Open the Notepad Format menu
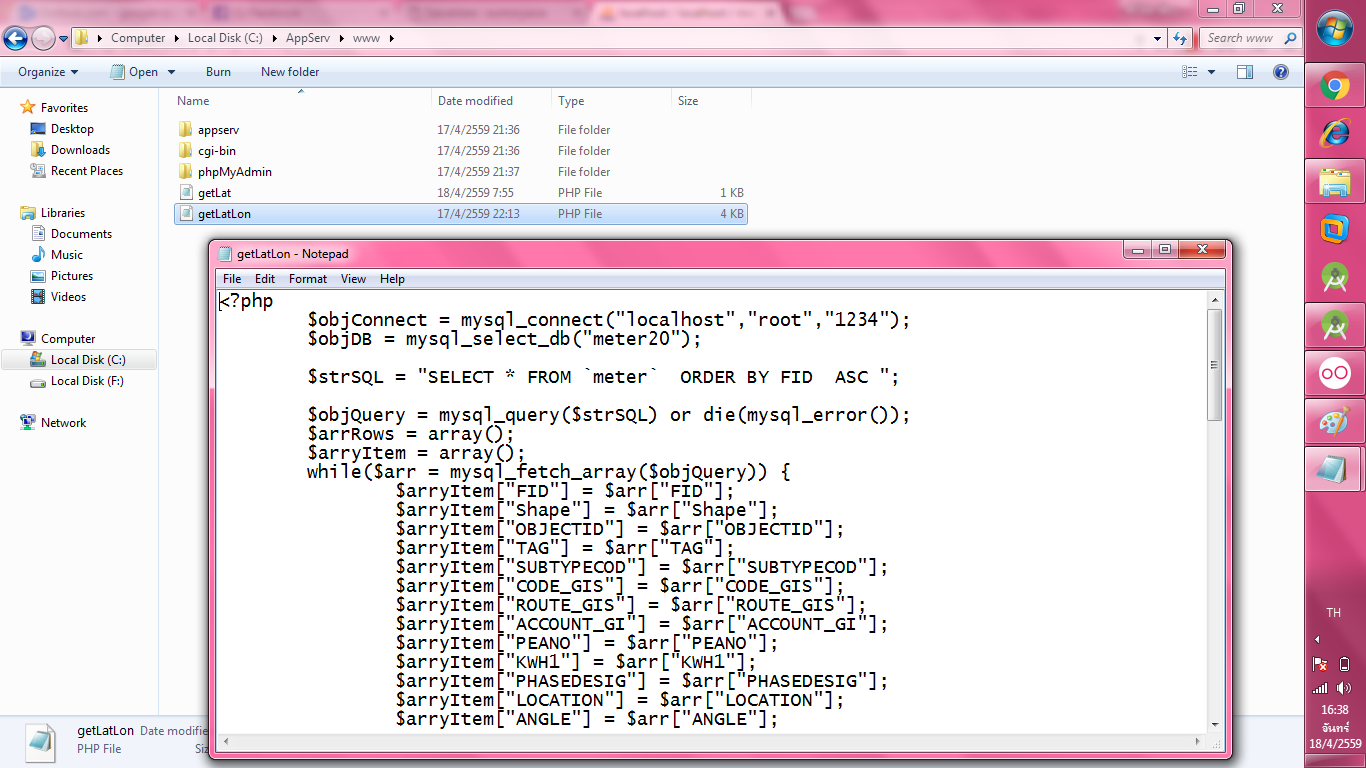Screen dimensions: 1366x768 point(308,279)
